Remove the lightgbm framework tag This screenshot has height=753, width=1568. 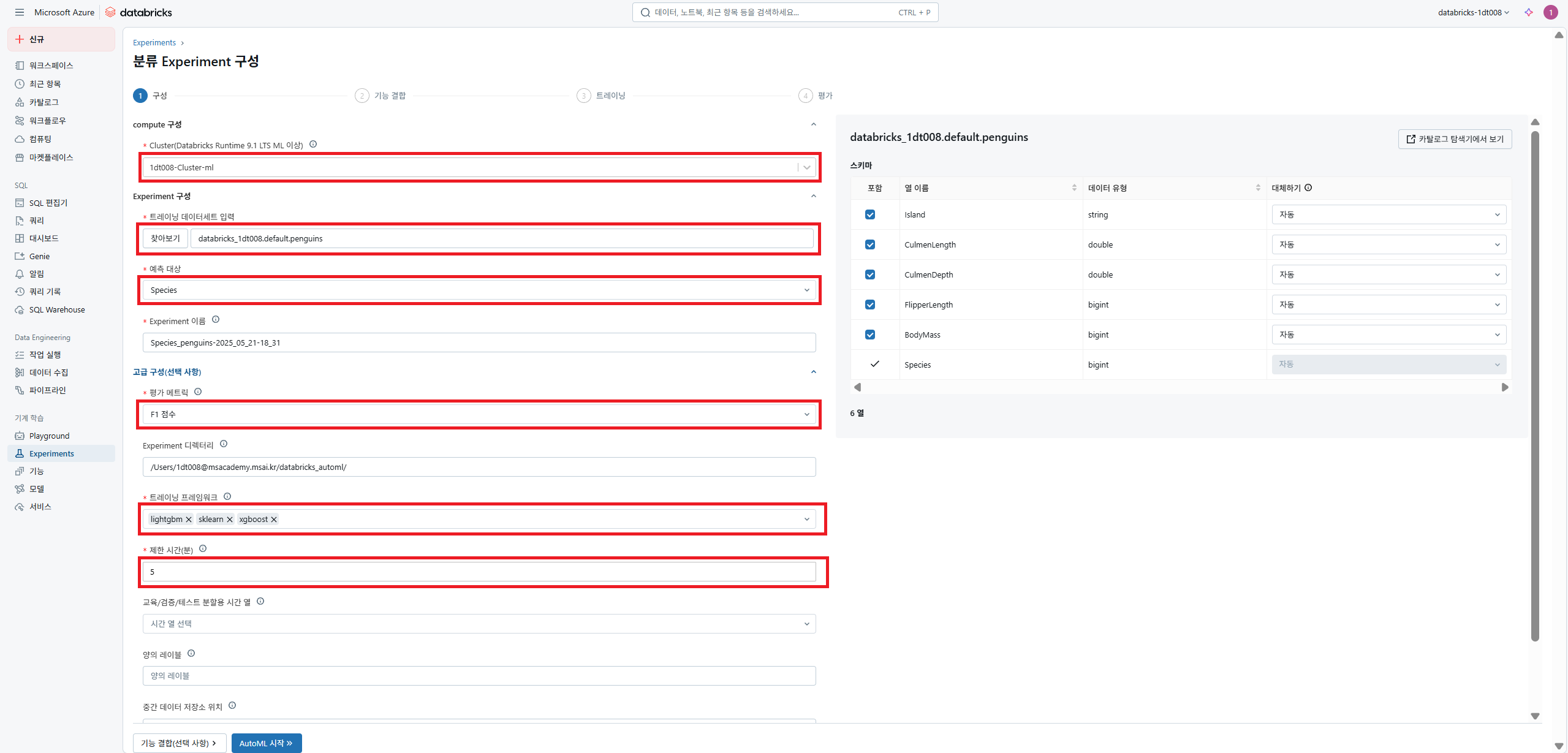[x=189, y=519]
